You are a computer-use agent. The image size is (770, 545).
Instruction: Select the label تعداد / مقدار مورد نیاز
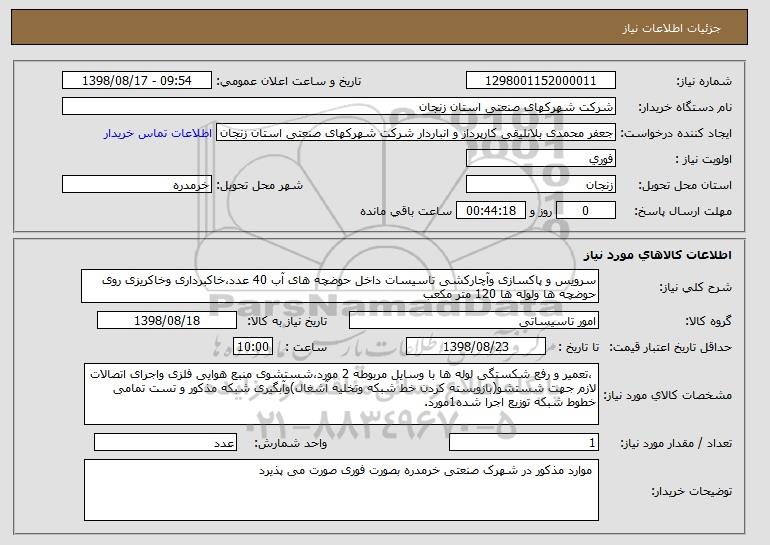pos(676,443)
